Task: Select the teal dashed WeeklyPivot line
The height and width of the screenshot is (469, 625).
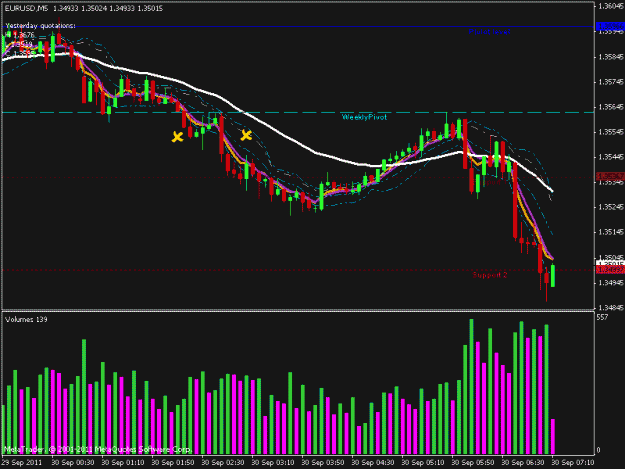Action: [x=298, y=112]
